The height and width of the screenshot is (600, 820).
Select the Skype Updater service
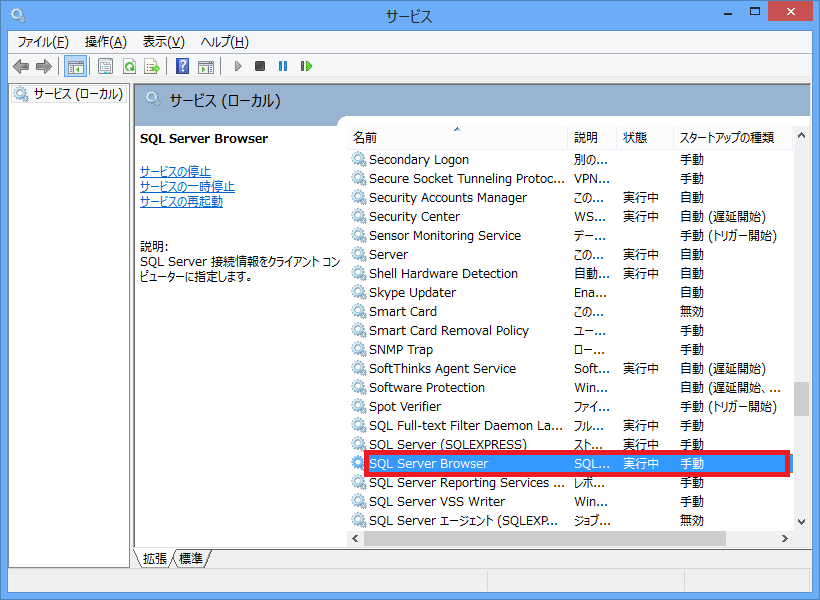tap(570, 292)
